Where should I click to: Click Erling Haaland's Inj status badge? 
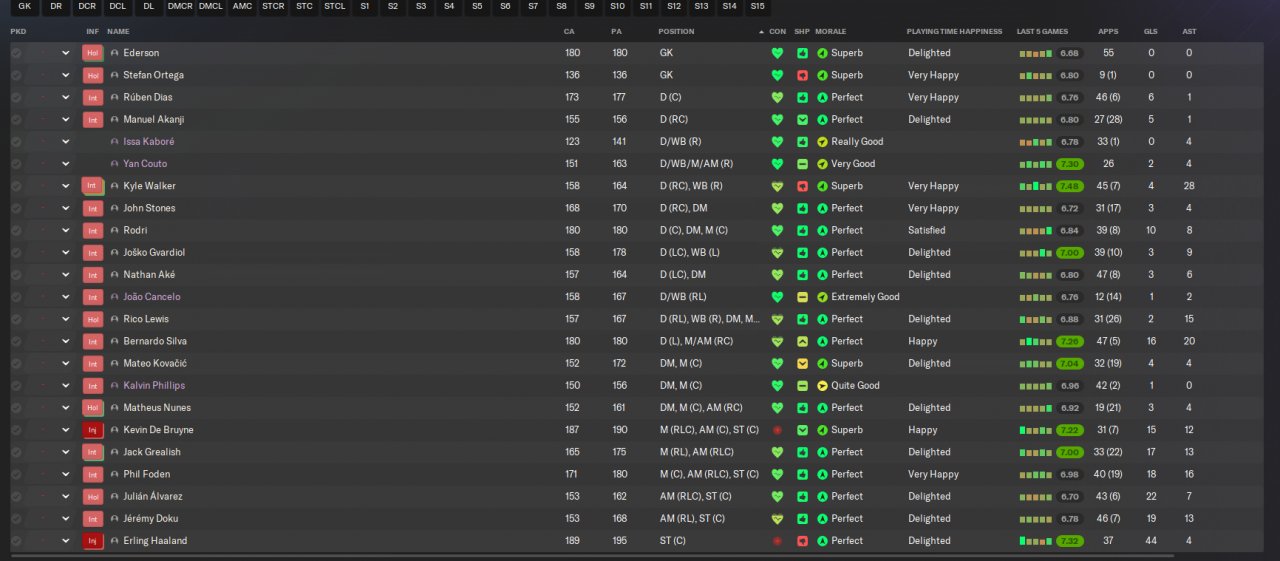(x=93, y=541)
